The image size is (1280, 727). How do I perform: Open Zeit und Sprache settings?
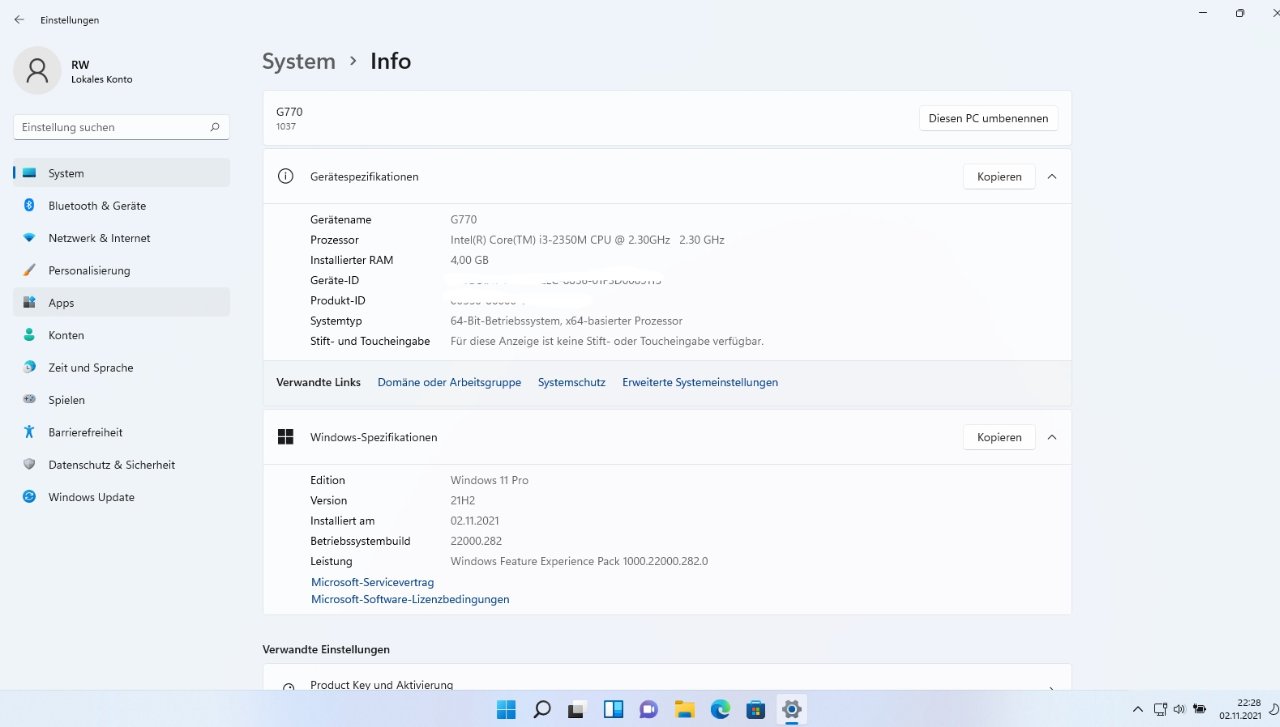[x=121, y=367]
